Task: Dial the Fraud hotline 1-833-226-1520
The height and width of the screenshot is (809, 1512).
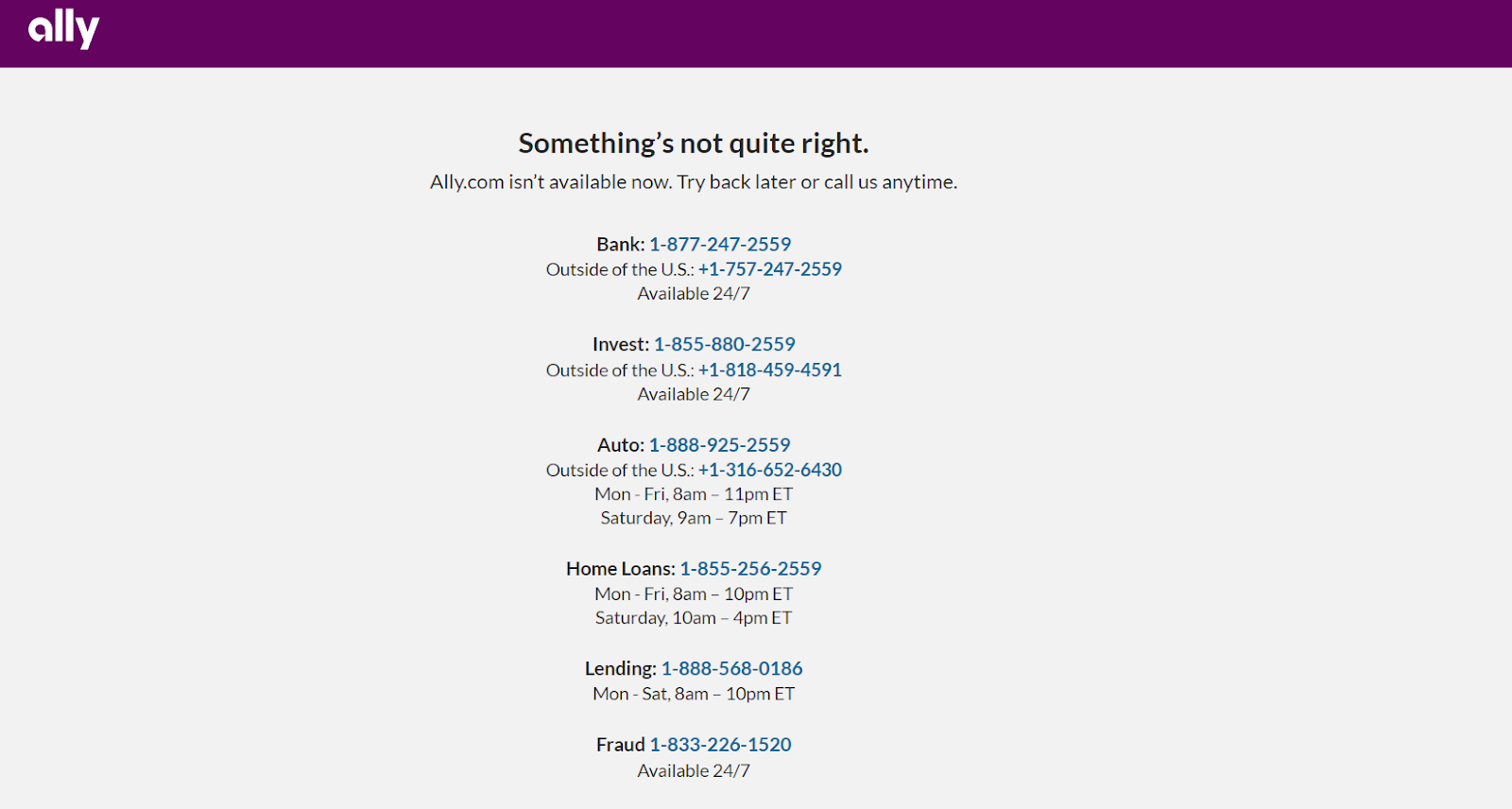Action: click(x=720, y=745)
